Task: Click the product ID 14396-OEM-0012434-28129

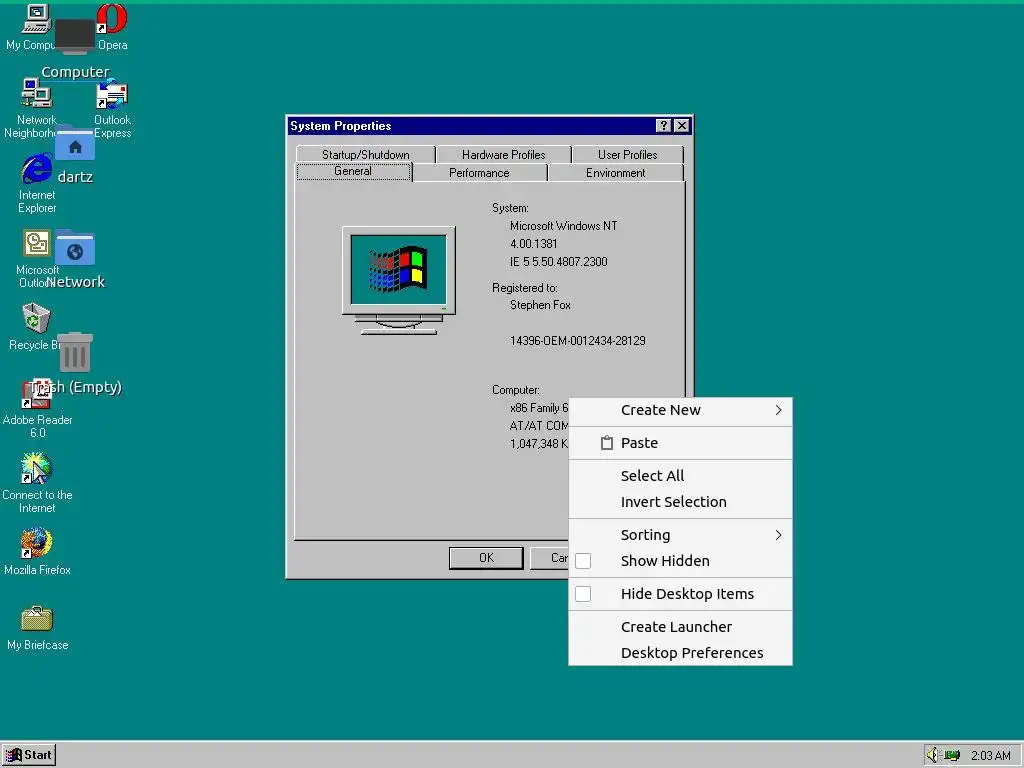Action: pos(577,341)
